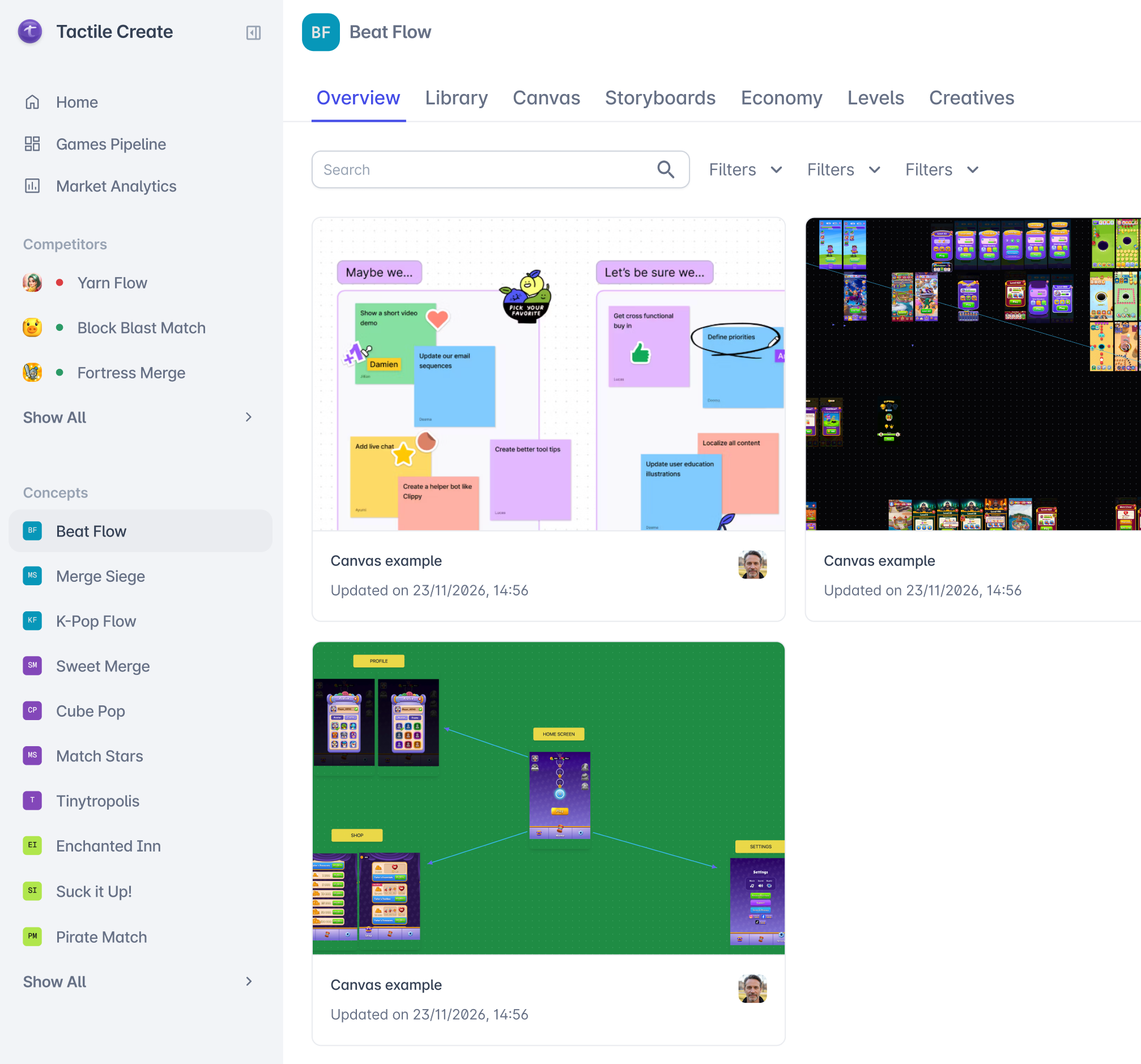
Task: Click author avatar on green canvas card
Action: point(752,989)
